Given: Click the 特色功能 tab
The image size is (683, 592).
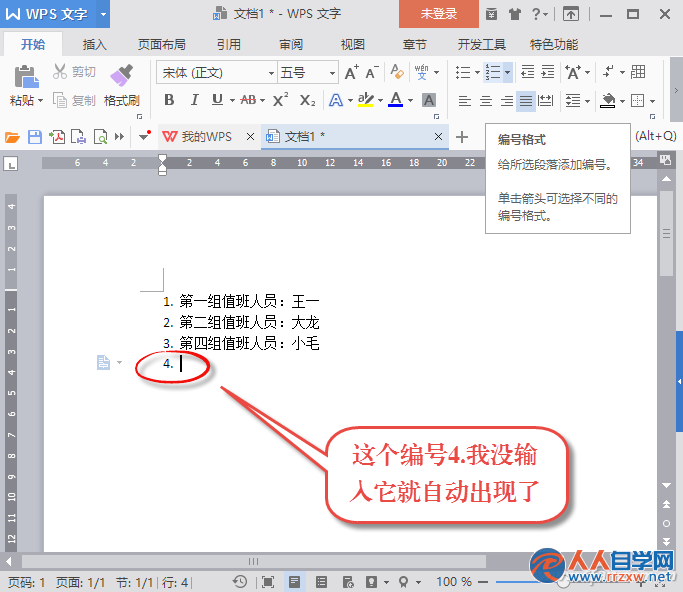Looking at the screenshot, I should (x=554, y=44).
